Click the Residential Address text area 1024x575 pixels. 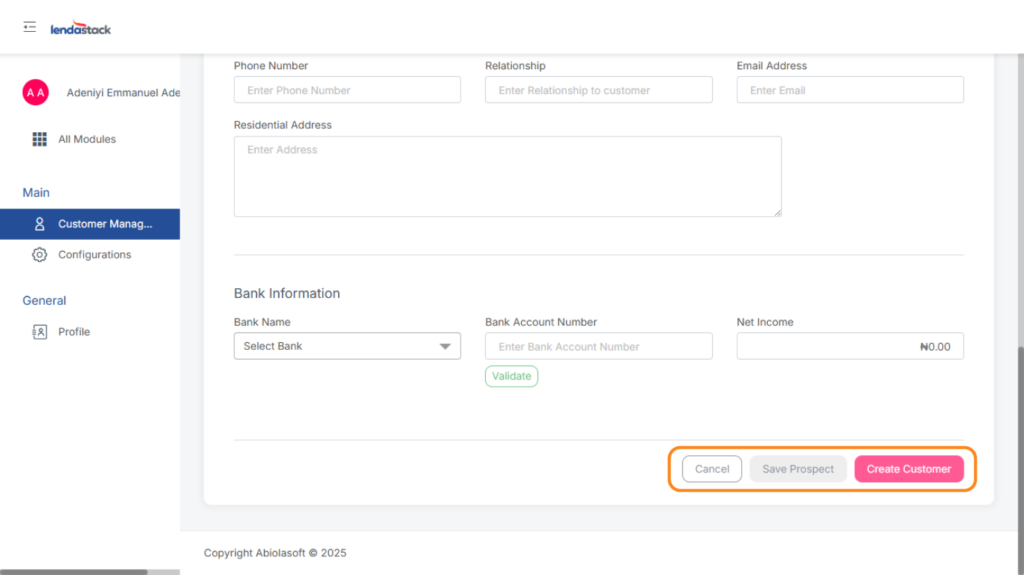pos(507,176)
